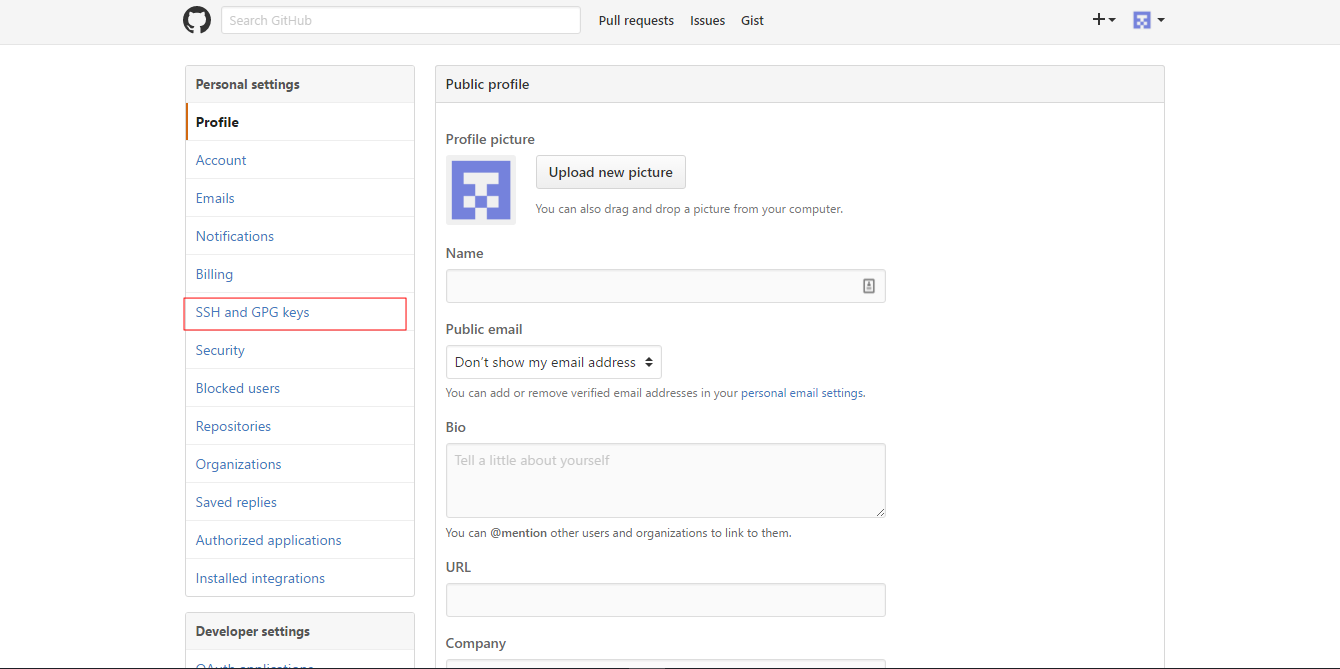Image resolution: width=1340 pixels, height=669 pixels.
Task: Click Upload new picture button
Action: click(x=610, y=172)
